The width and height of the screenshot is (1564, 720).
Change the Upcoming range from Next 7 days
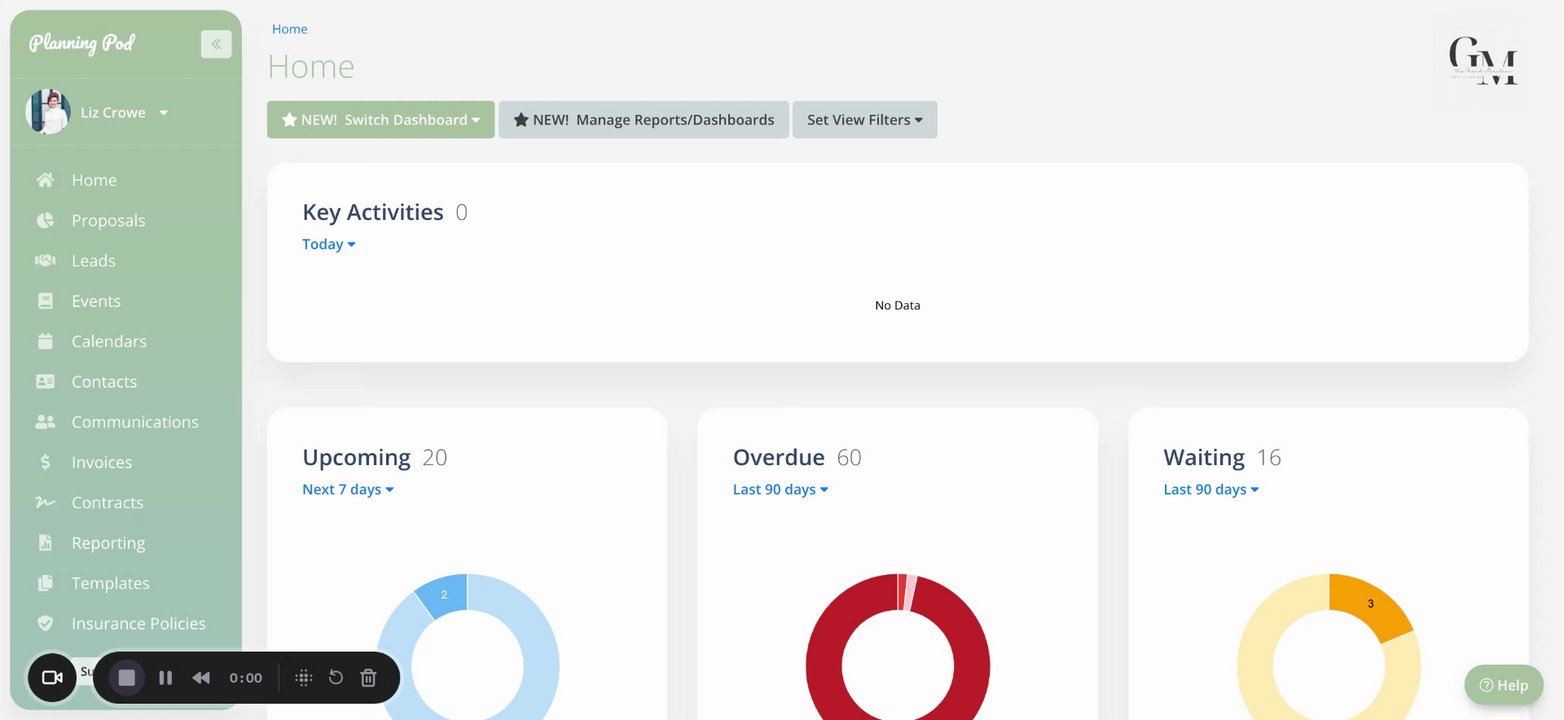(x=348, y=489)
